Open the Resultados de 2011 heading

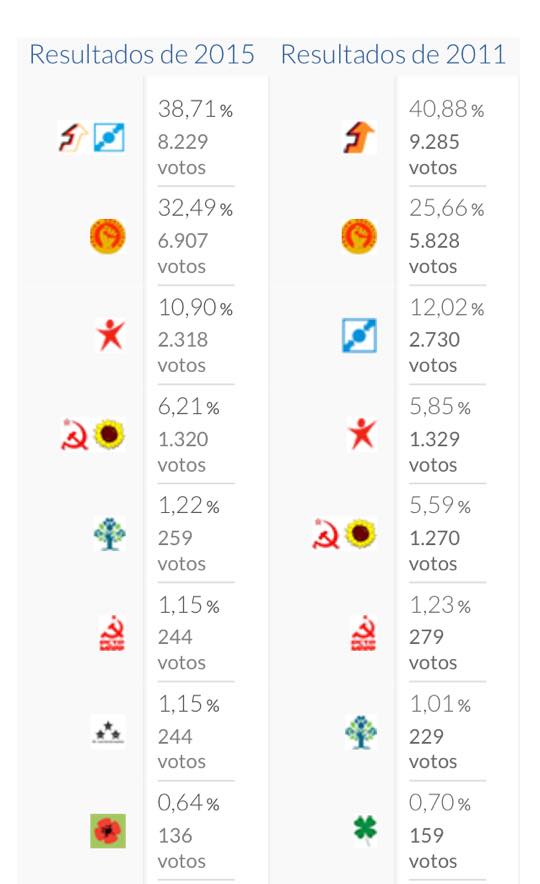(393, 55)
